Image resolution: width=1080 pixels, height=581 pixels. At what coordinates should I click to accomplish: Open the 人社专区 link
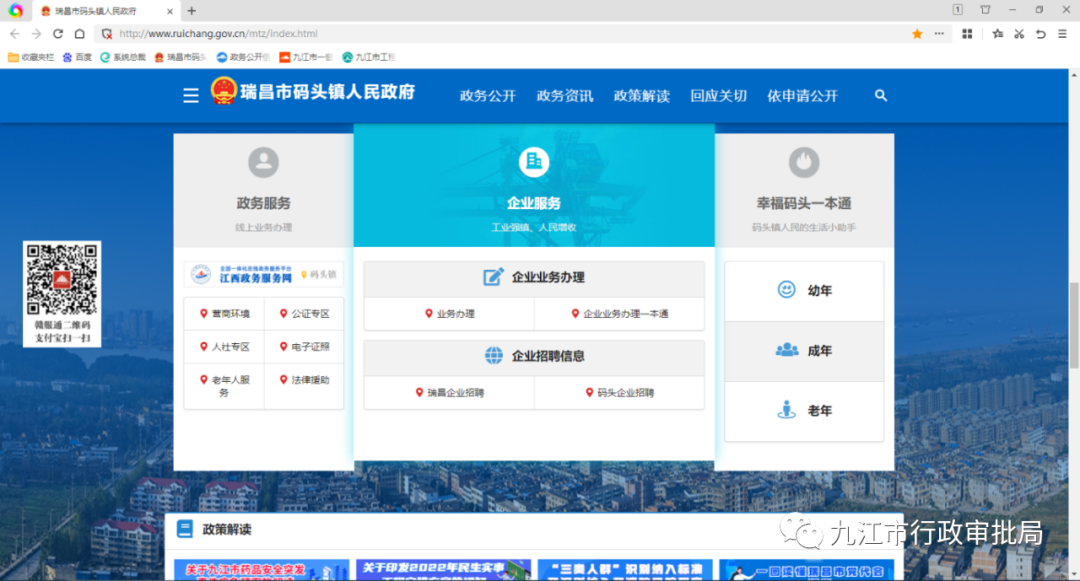tap(225, 346)
